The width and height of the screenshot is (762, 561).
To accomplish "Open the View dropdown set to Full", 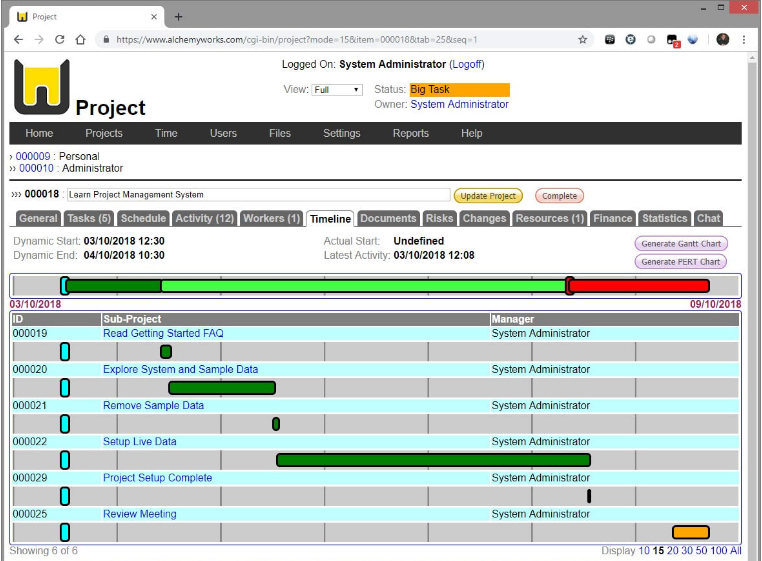I will click(336, 90).
